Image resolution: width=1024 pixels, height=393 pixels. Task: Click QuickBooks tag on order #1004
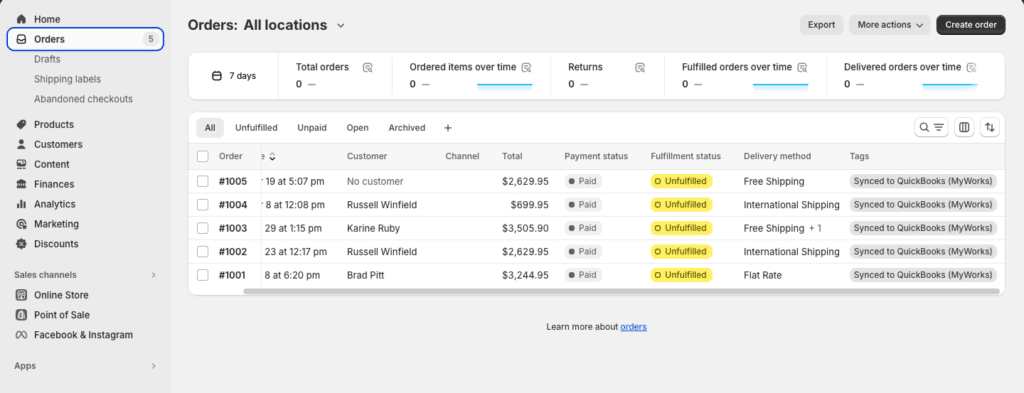tap(923, 204)
